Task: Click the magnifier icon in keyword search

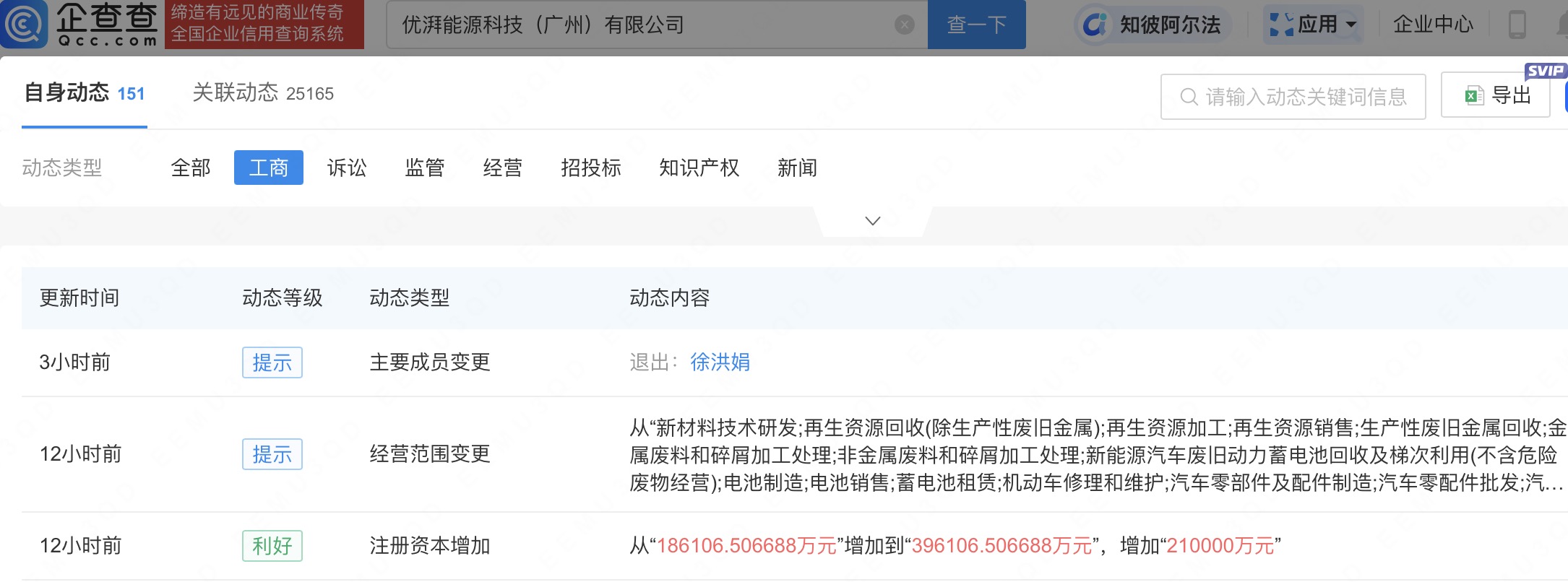Action: [1189, 97]
